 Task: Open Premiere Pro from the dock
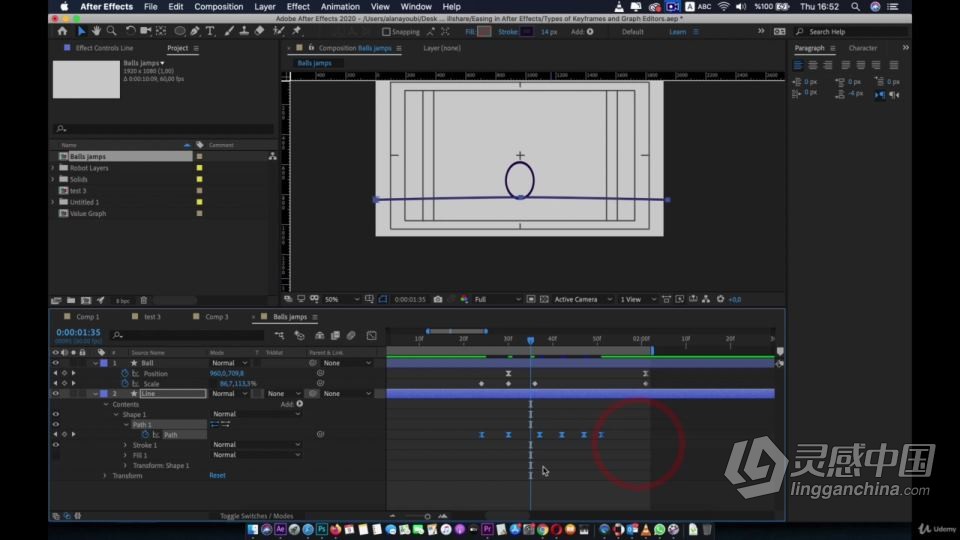pyautogui.click(x=487, y=530)
